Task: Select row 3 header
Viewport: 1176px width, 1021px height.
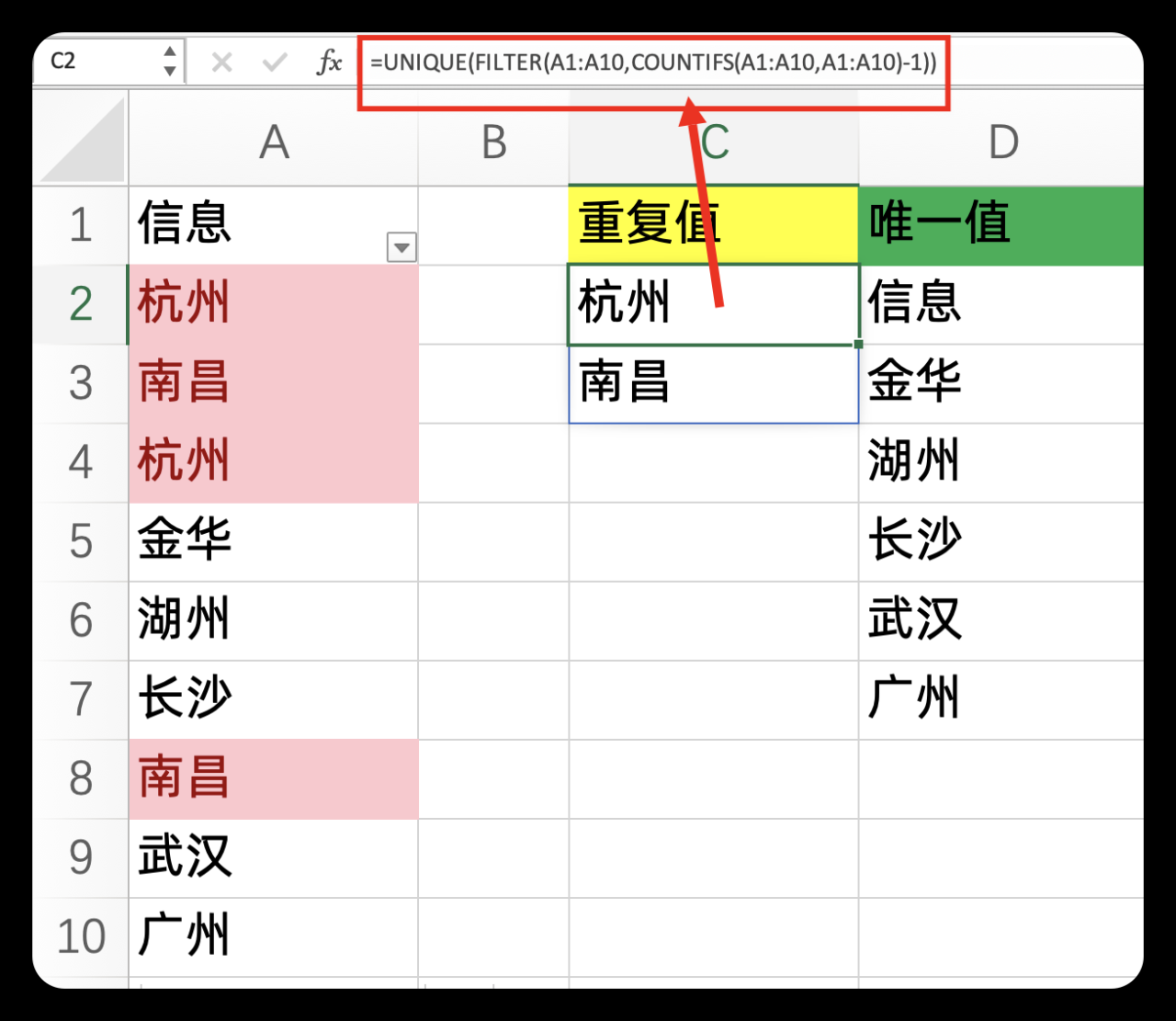Action: coord(81,383)
